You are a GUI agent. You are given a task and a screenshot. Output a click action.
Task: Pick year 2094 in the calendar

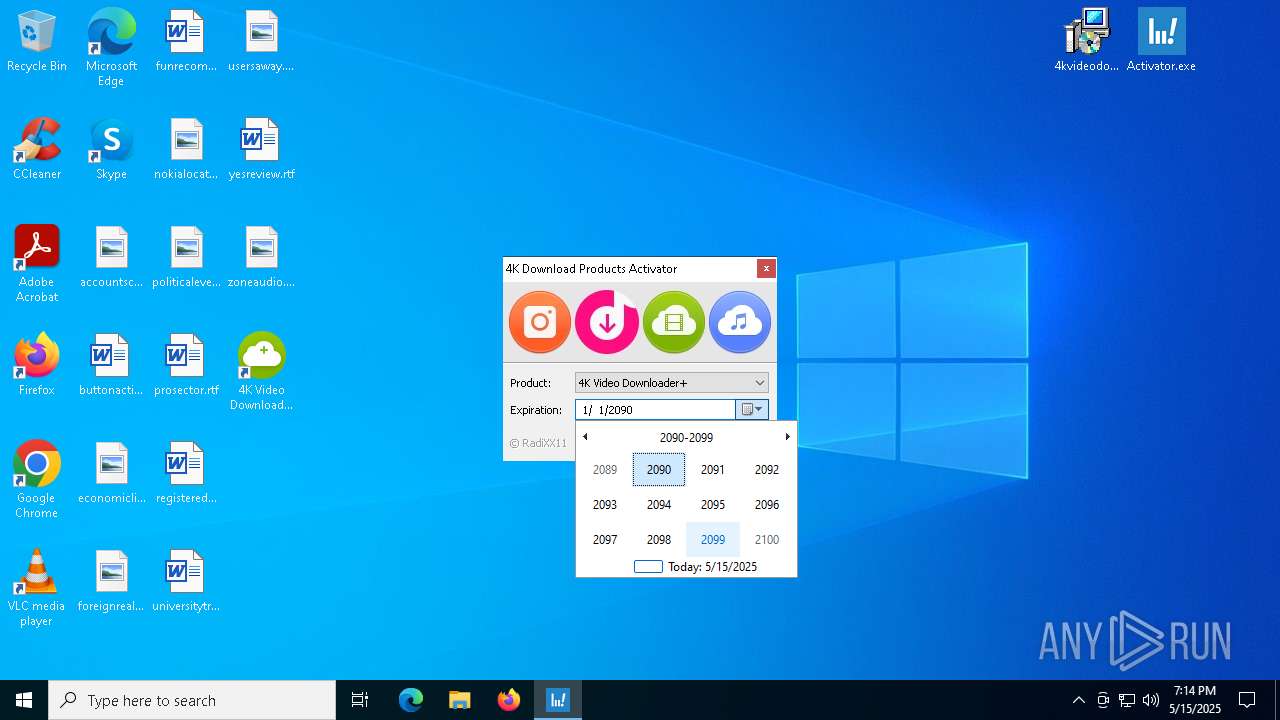(x=659, y=505)
